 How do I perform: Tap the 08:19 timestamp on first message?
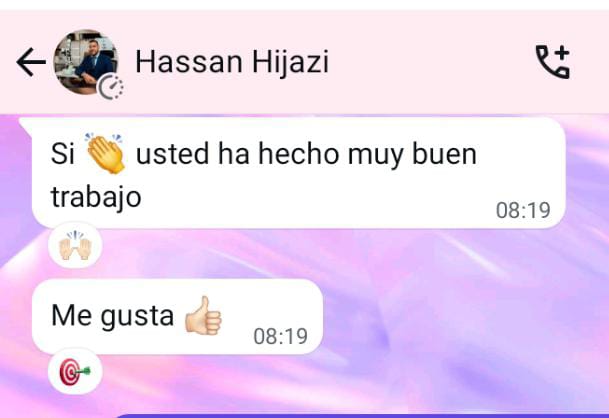click(523, 211)
